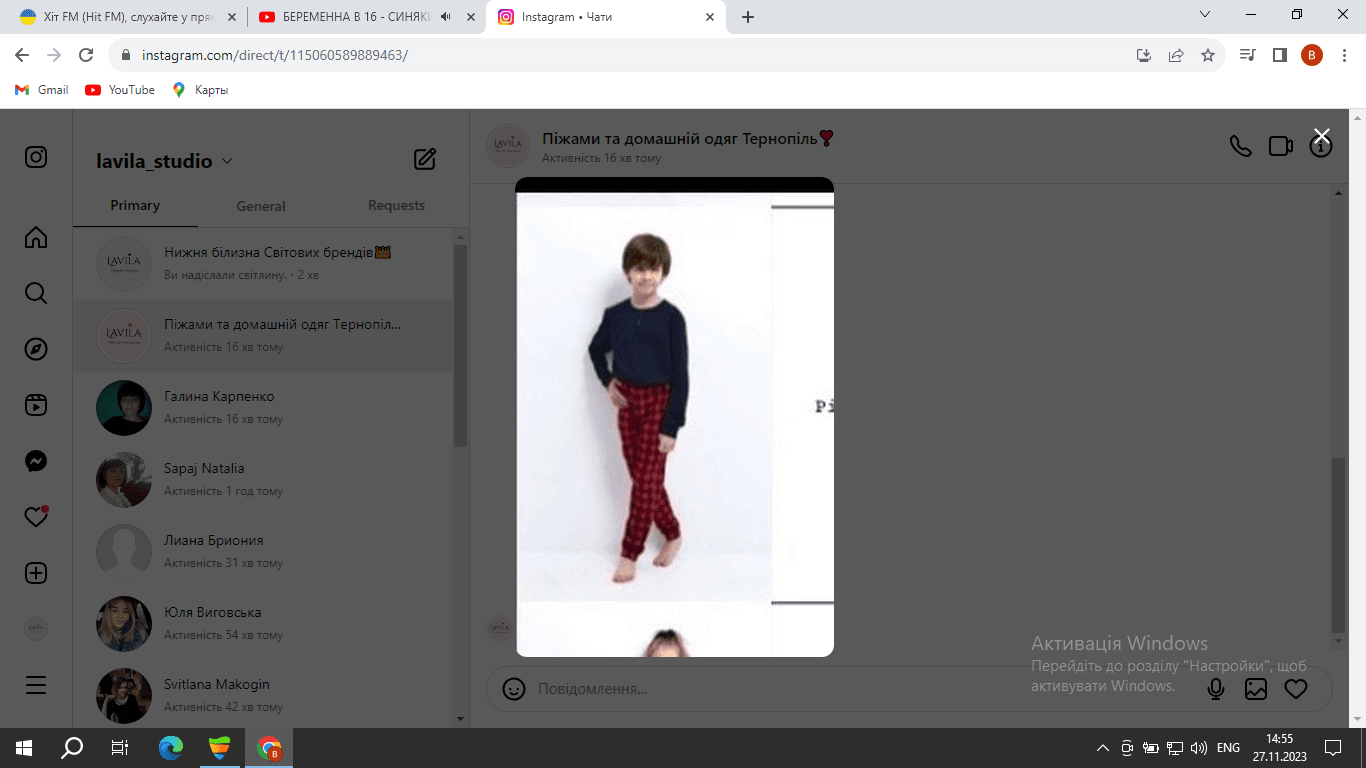Start a video call in the chat header
The image size is (1366, 768).
pos(1281,146)
